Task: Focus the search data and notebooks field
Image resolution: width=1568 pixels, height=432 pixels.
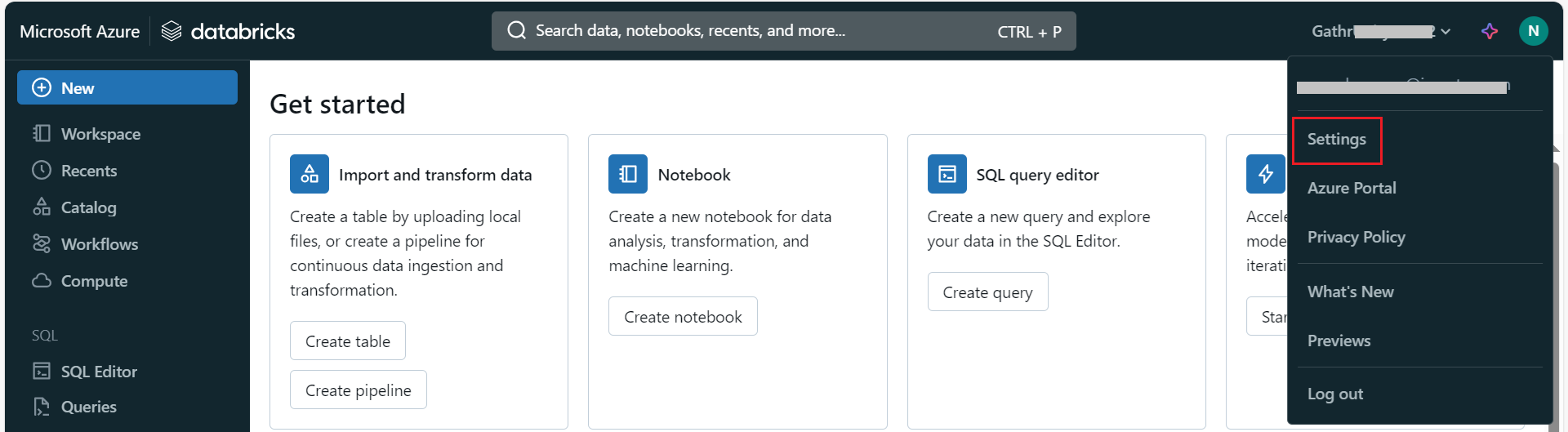Action: click(x=759, y=31)
